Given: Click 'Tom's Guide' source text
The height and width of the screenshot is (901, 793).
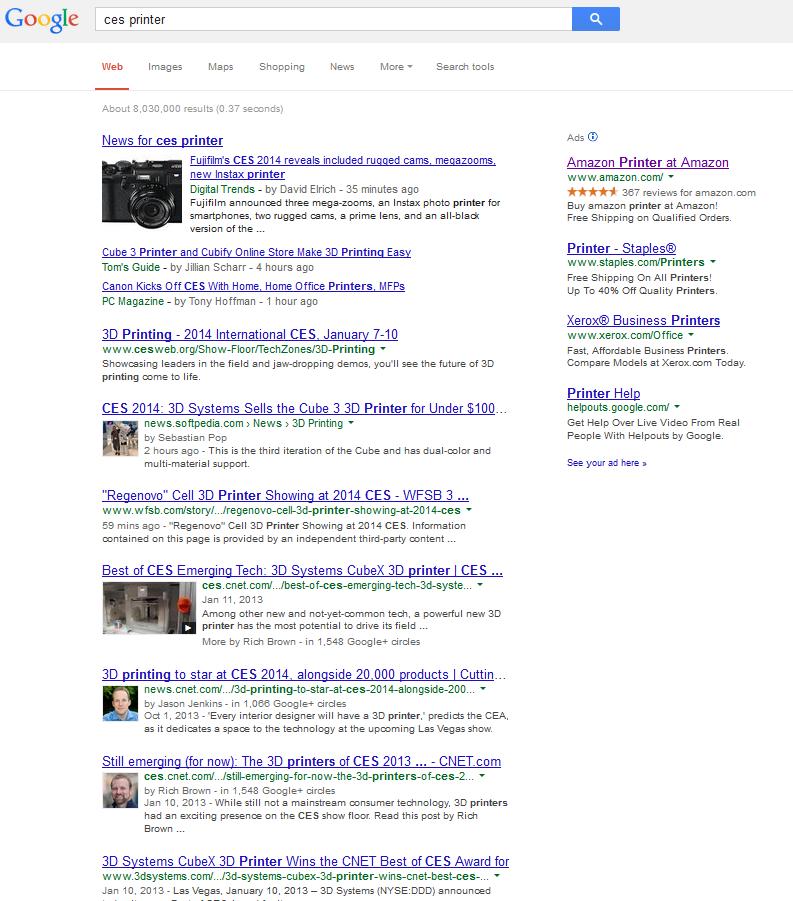Looking at the screenshot, I should pyautogui.click(x=131, y=267).
